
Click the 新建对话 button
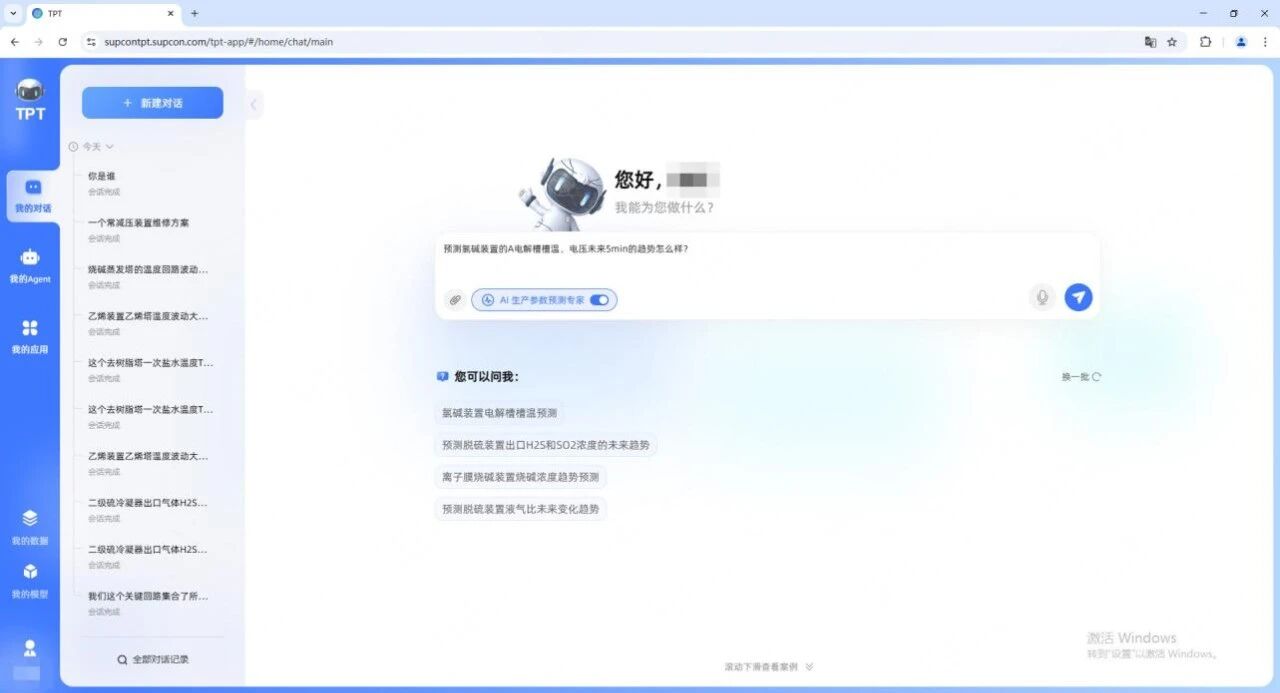(152, 103)
